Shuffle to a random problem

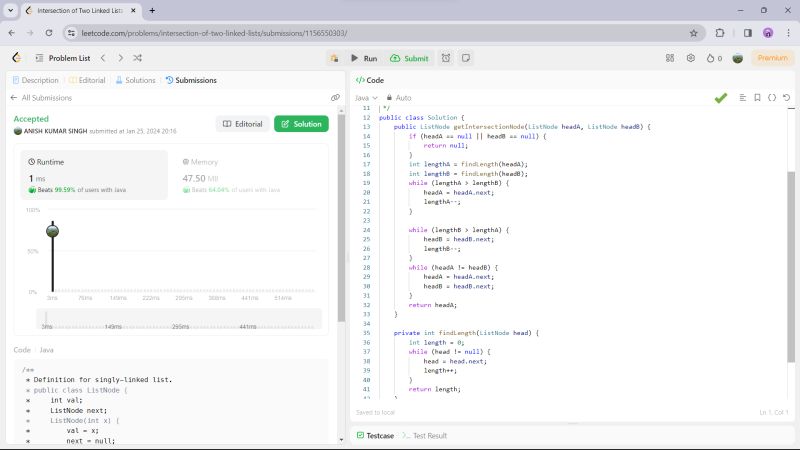pos(137,58)
